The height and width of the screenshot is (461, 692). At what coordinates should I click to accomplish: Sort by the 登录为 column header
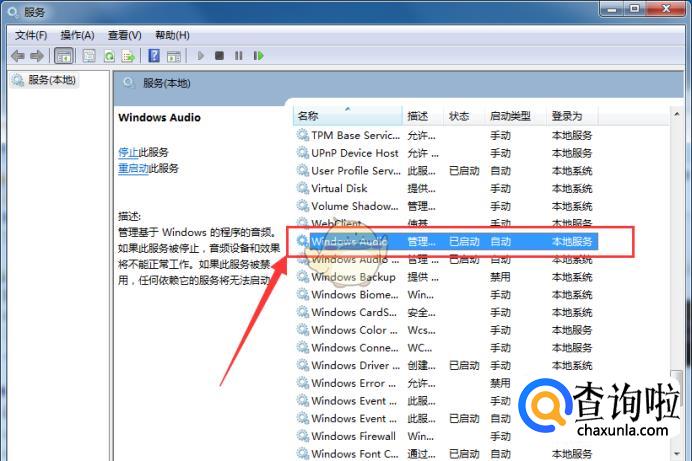point(572,116)
